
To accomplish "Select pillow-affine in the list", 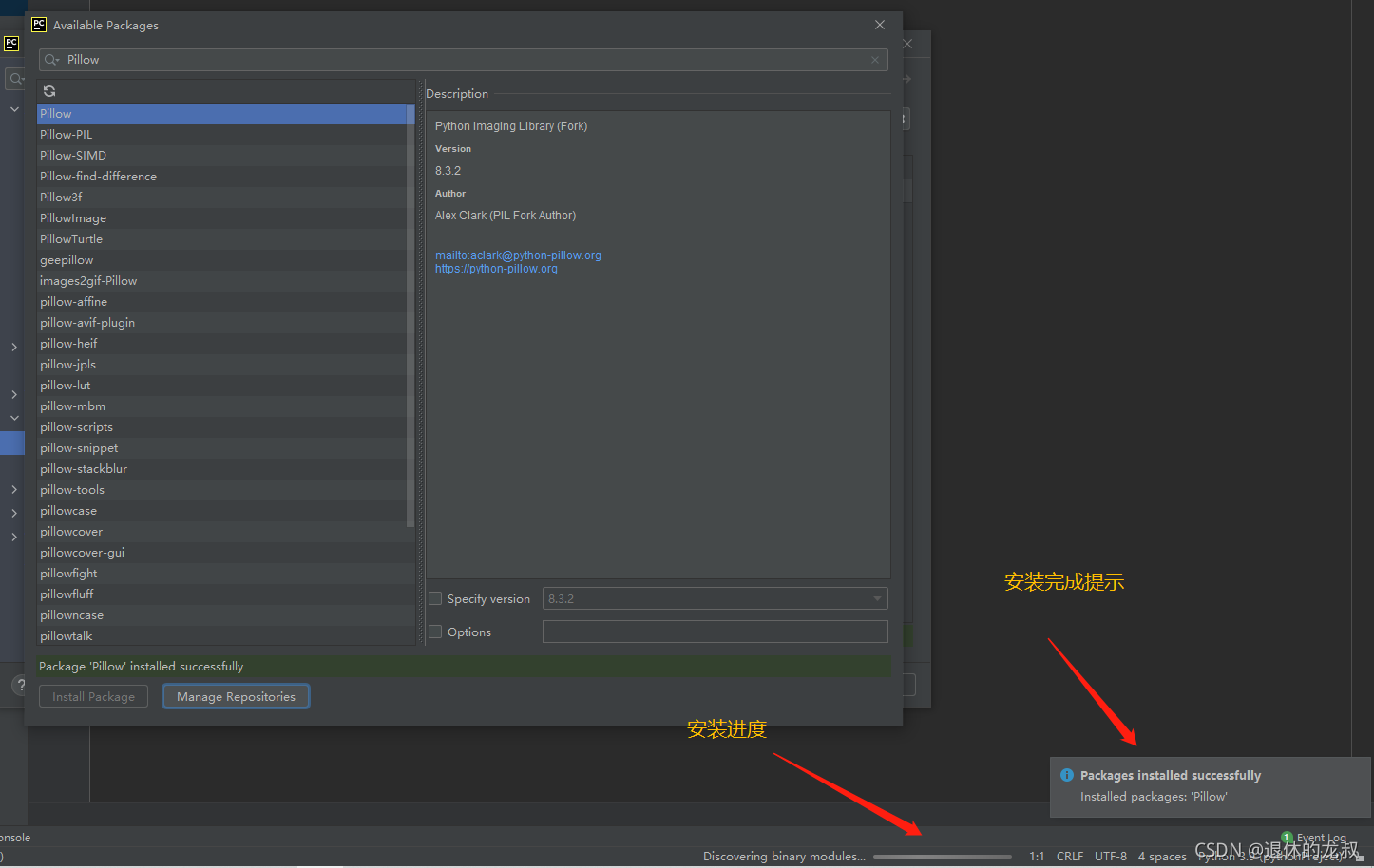I will (221, 302).
